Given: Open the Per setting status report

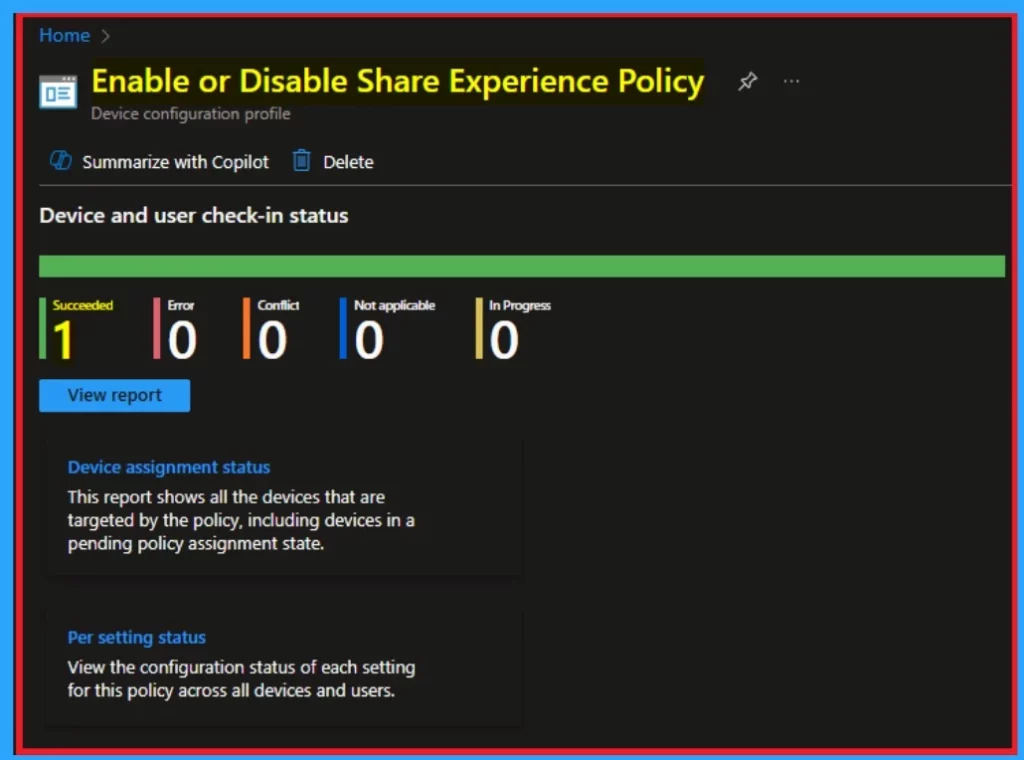Looking at the screenshot, I should coord(136,637).
